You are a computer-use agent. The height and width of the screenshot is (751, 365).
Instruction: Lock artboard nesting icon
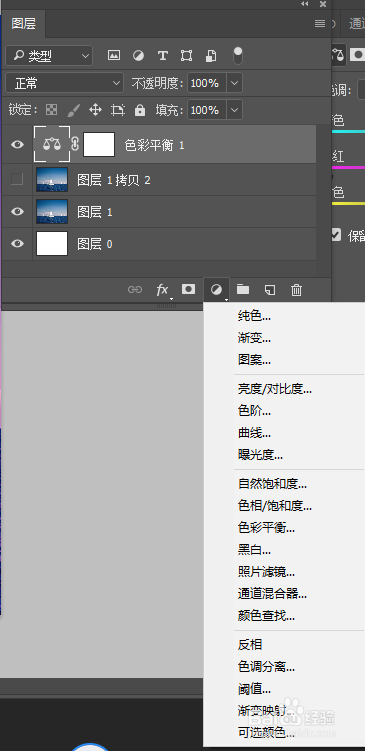click(117, 110)
